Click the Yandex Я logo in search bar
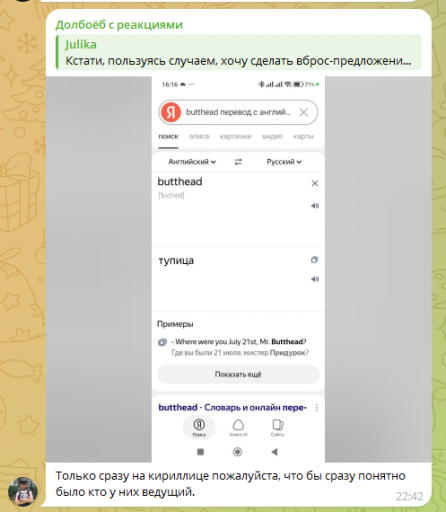 coord(171,112)
